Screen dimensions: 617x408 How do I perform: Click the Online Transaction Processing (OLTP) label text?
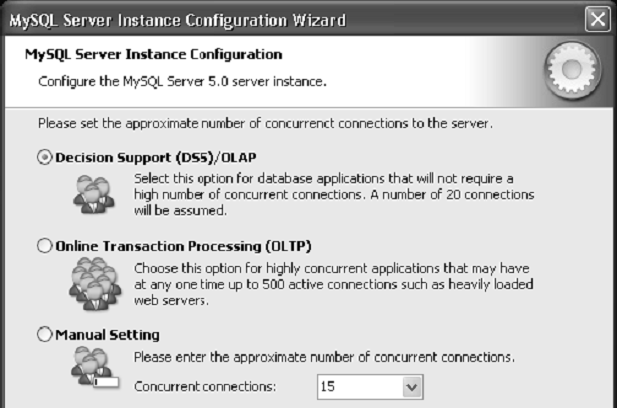[183, 246]
